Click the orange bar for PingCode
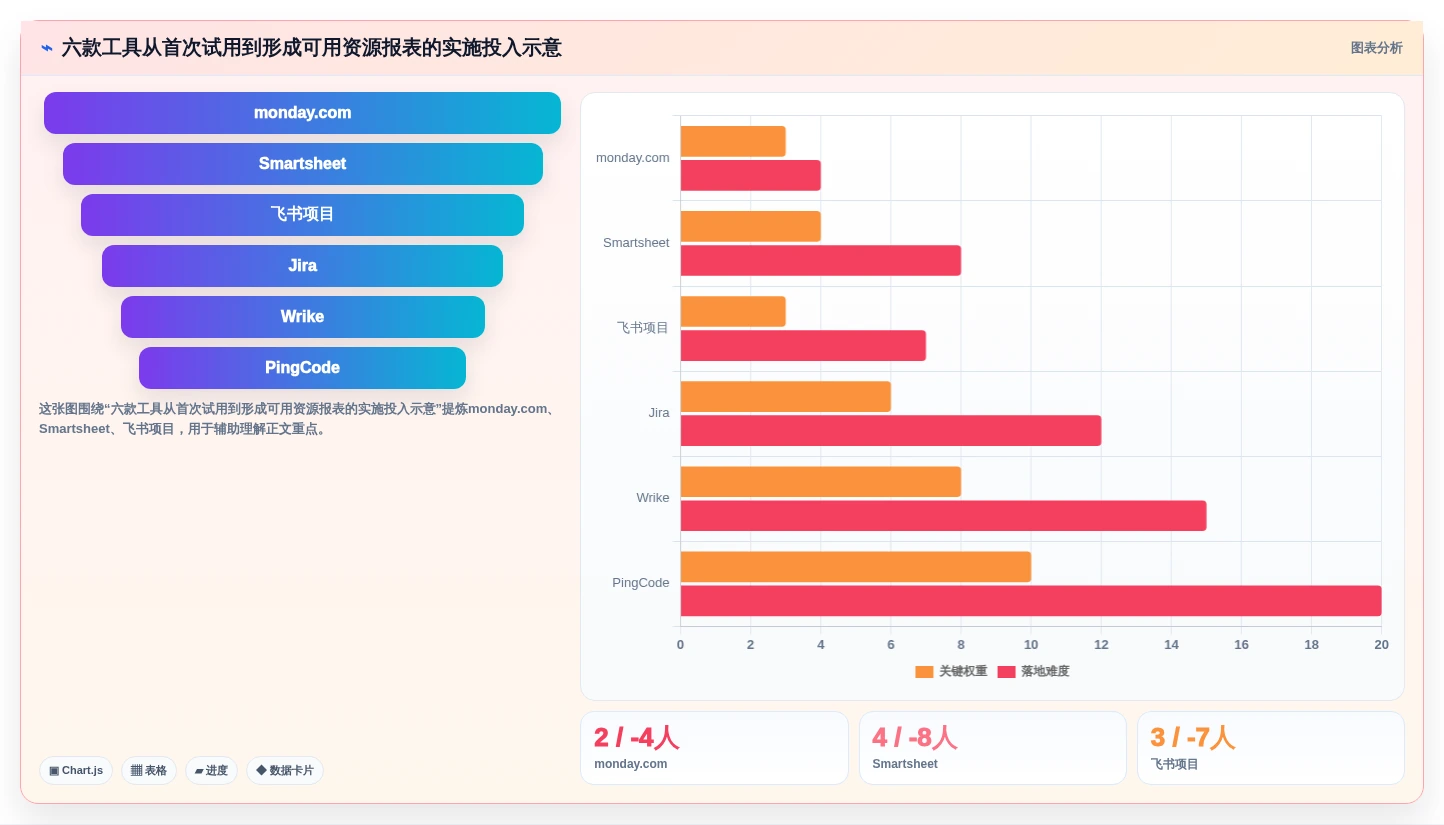1444x825 pixels. (856, 566)
